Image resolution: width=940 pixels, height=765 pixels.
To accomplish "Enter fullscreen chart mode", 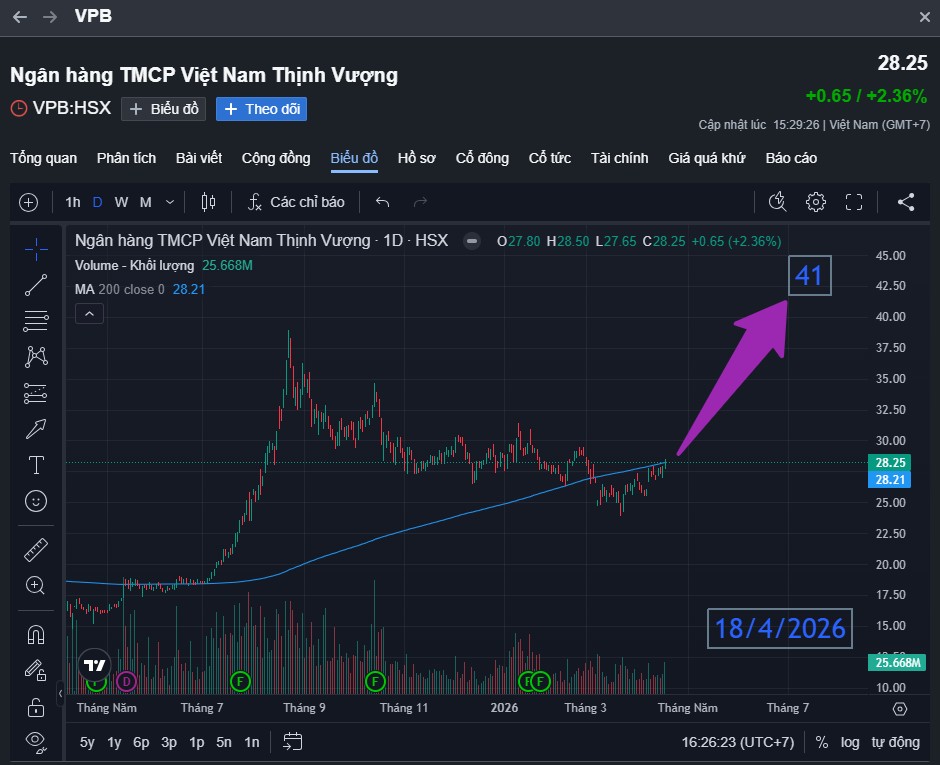I will (854, 203).
